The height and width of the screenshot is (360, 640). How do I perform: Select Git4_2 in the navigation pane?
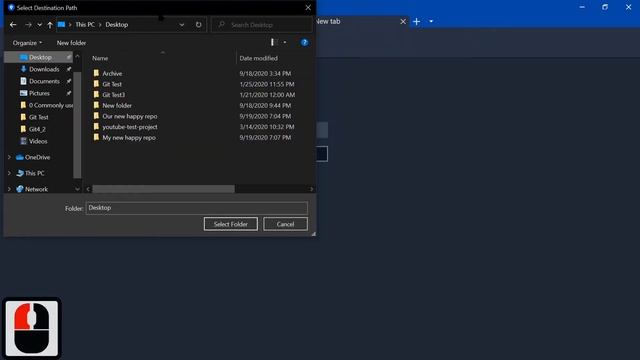point(37,129)
